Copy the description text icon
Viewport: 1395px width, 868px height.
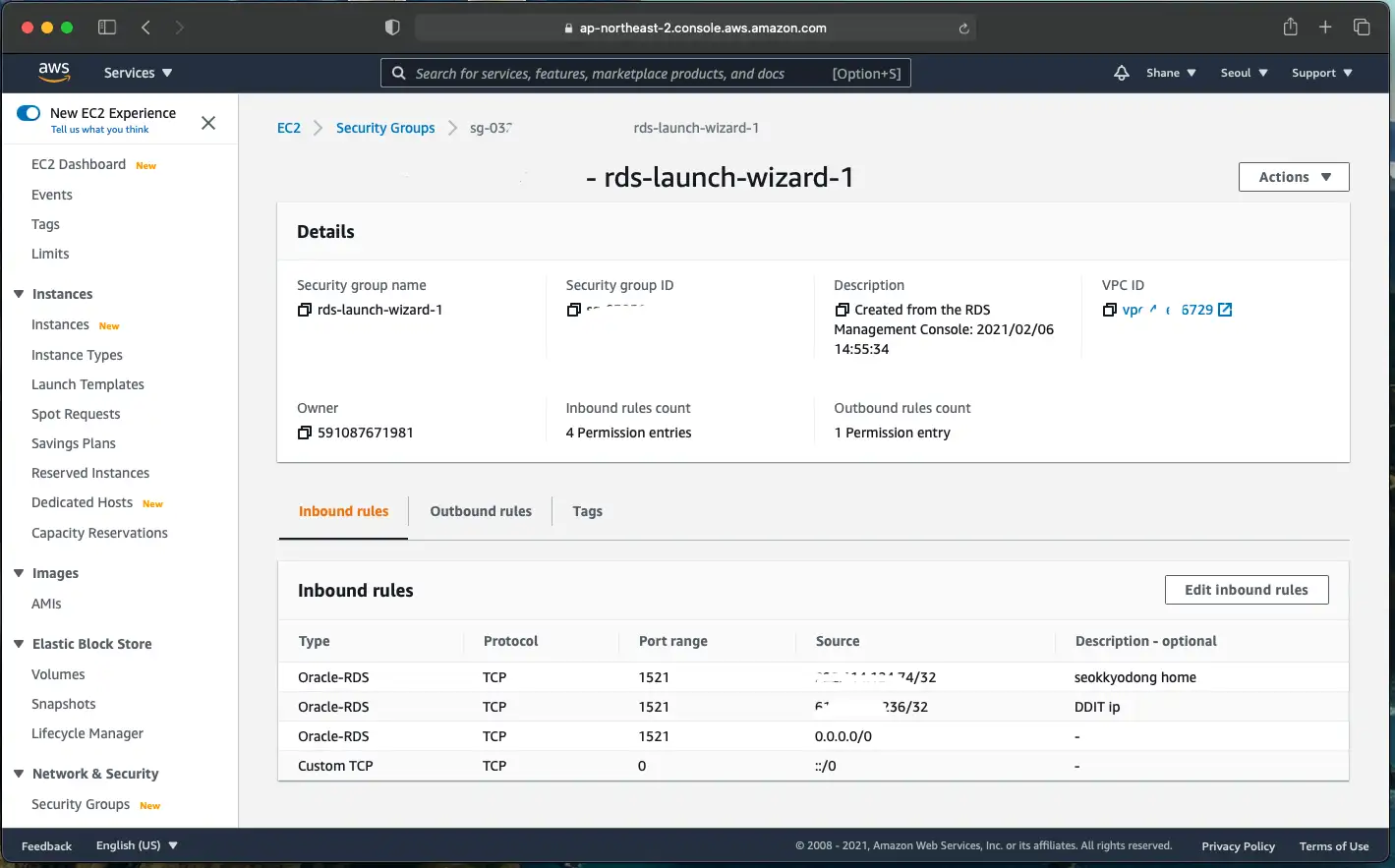coord(842,310)
